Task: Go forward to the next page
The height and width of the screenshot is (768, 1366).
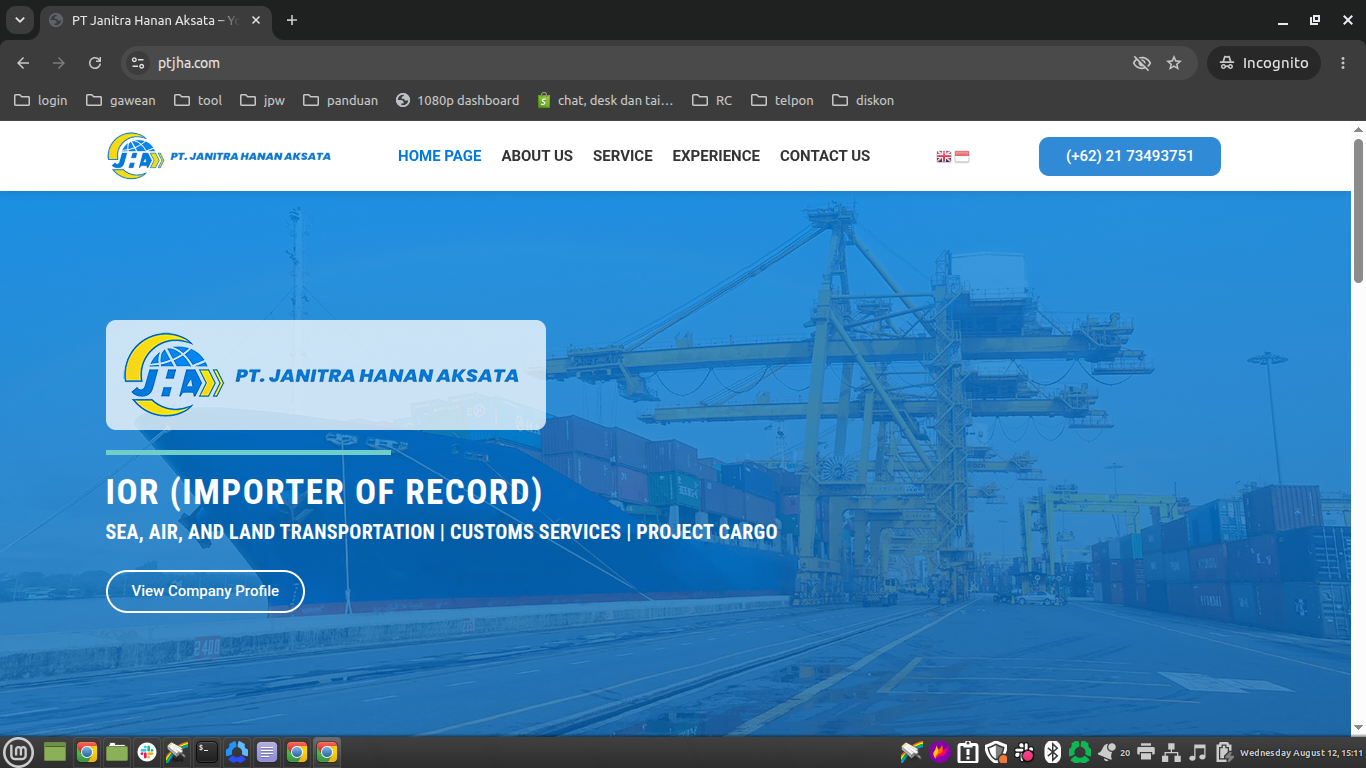Action: click(x=59, y=63)
